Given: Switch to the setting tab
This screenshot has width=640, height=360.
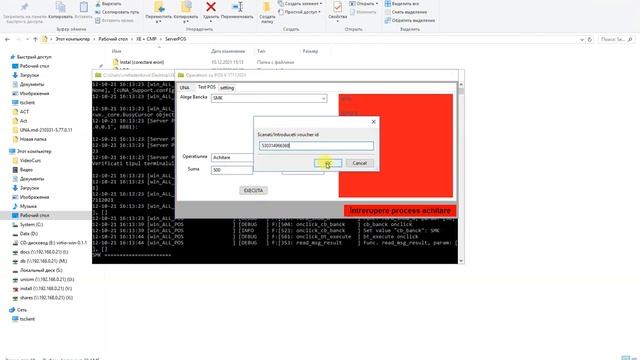Looking at the screenshot, I should 227,88.
